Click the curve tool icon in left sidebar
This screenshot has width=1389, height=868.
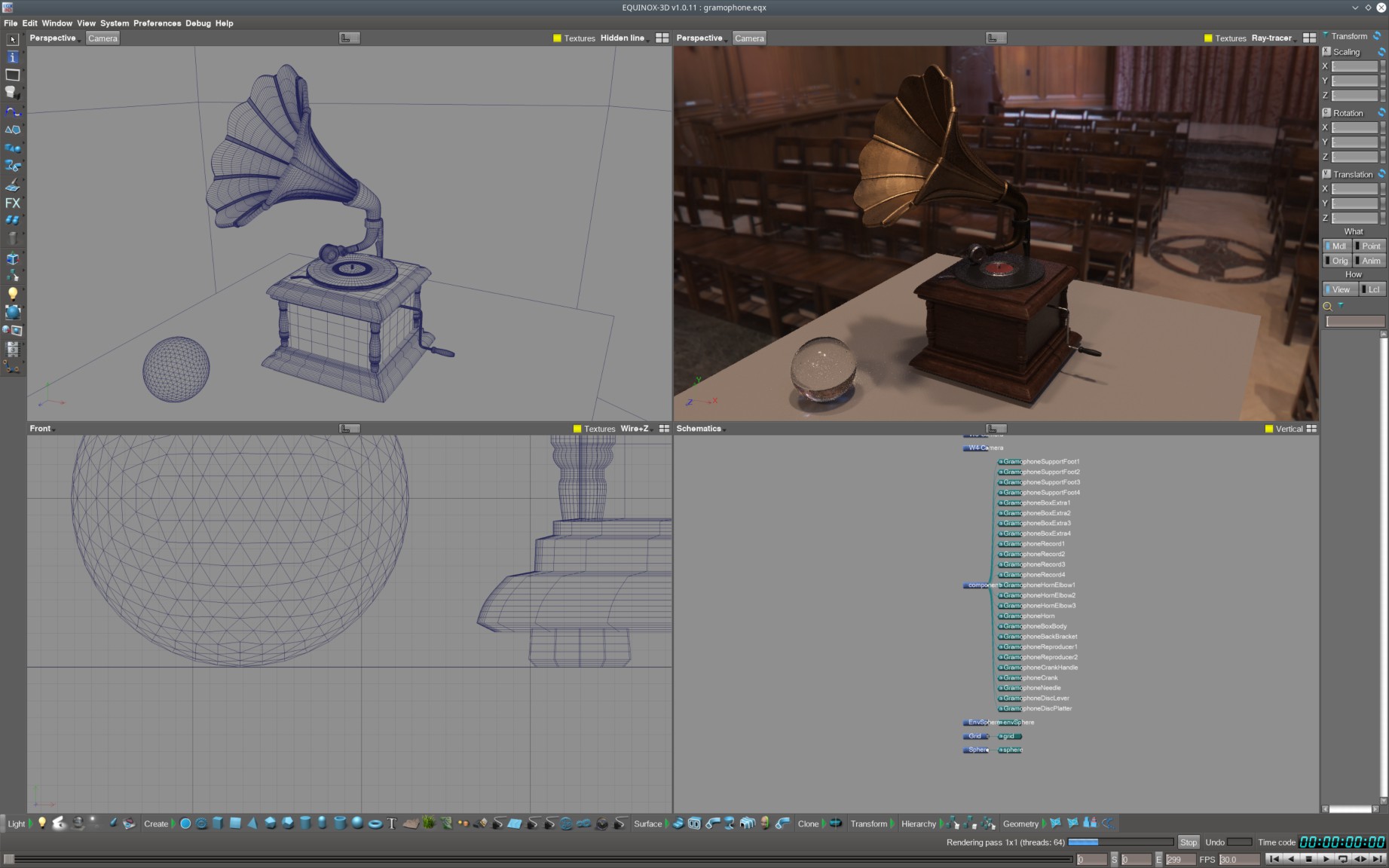(x=13, y=112)
